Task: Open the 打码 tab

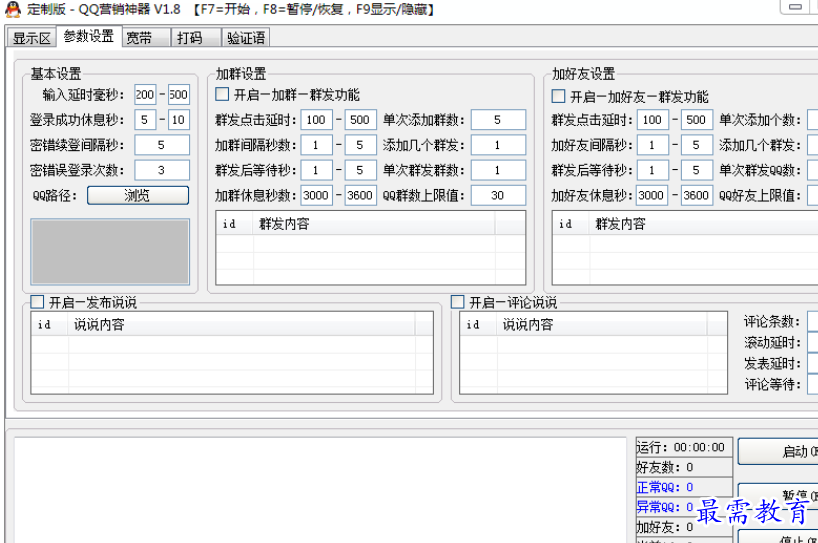Action: click(196, 38)
